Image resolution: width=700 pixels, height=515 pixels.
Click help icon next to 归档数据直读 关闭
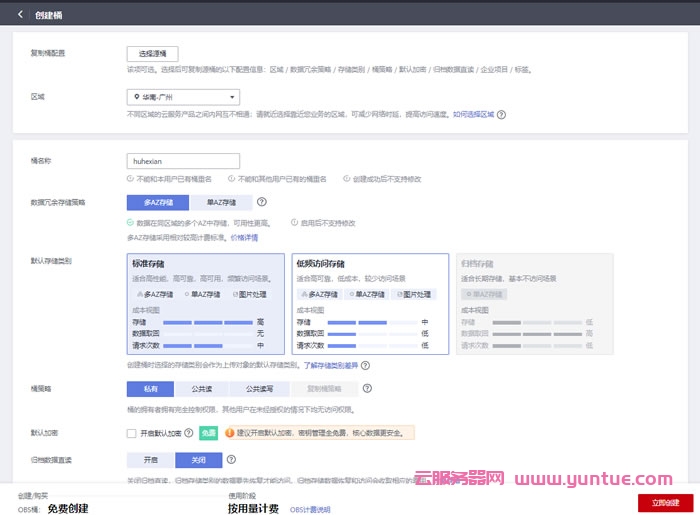tap(232, 460)
